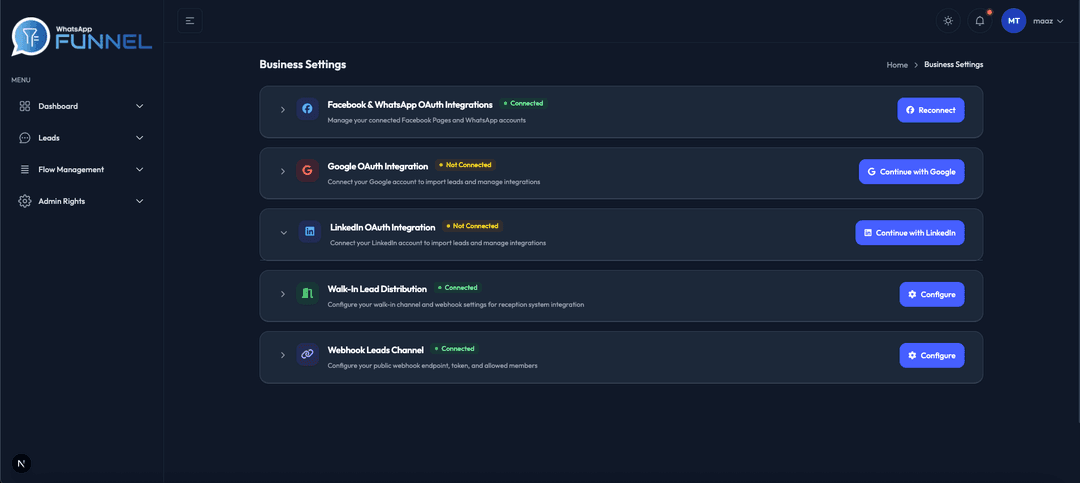Click the Reconnect Facebook button
This screenshot has width=1080, height=483.
pos(931,110)
